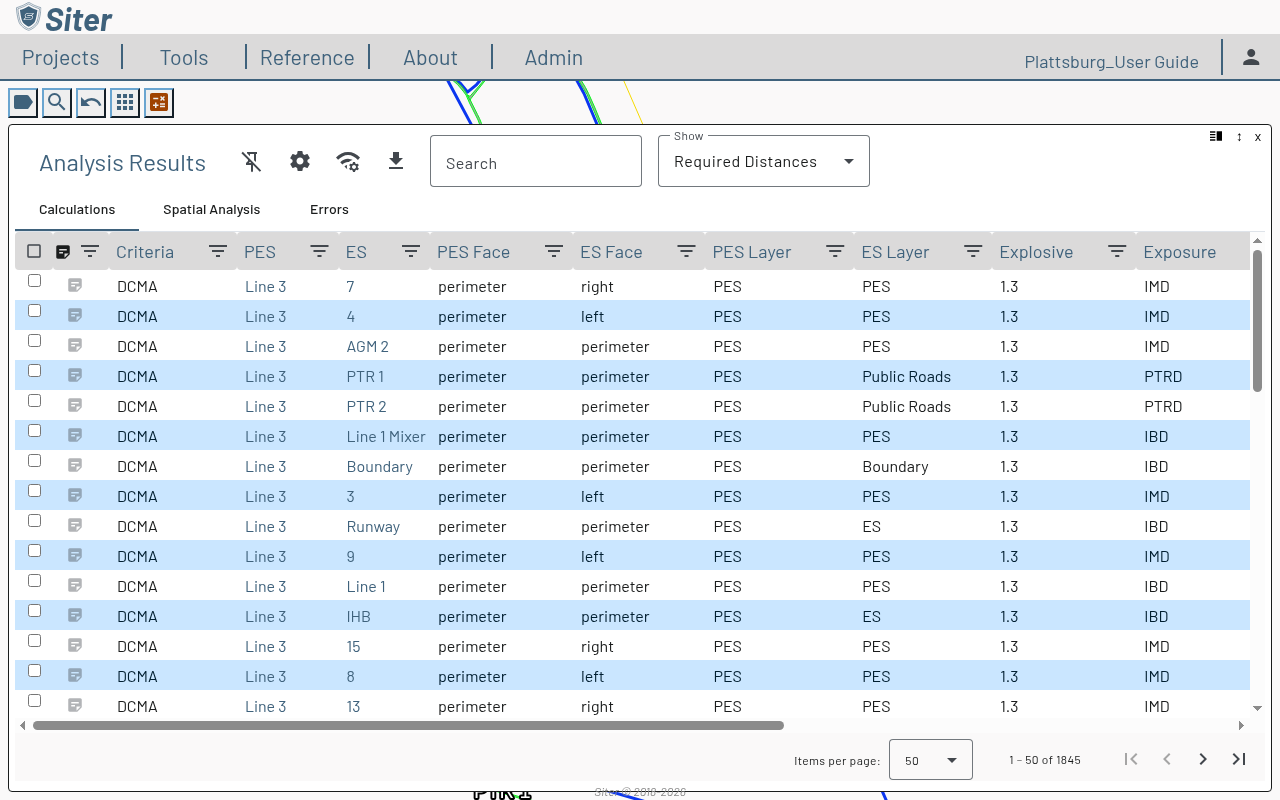This screenshot has height=800, width=1280.
Task: Open the Criteria column filter
Action: coord(218,252)
